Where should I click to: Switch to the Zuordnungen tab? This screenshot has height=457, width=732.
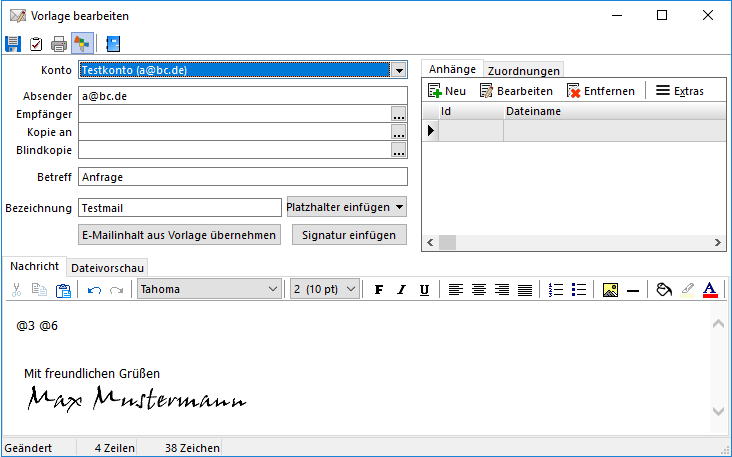pyautogui.click(x=523, y=70)
